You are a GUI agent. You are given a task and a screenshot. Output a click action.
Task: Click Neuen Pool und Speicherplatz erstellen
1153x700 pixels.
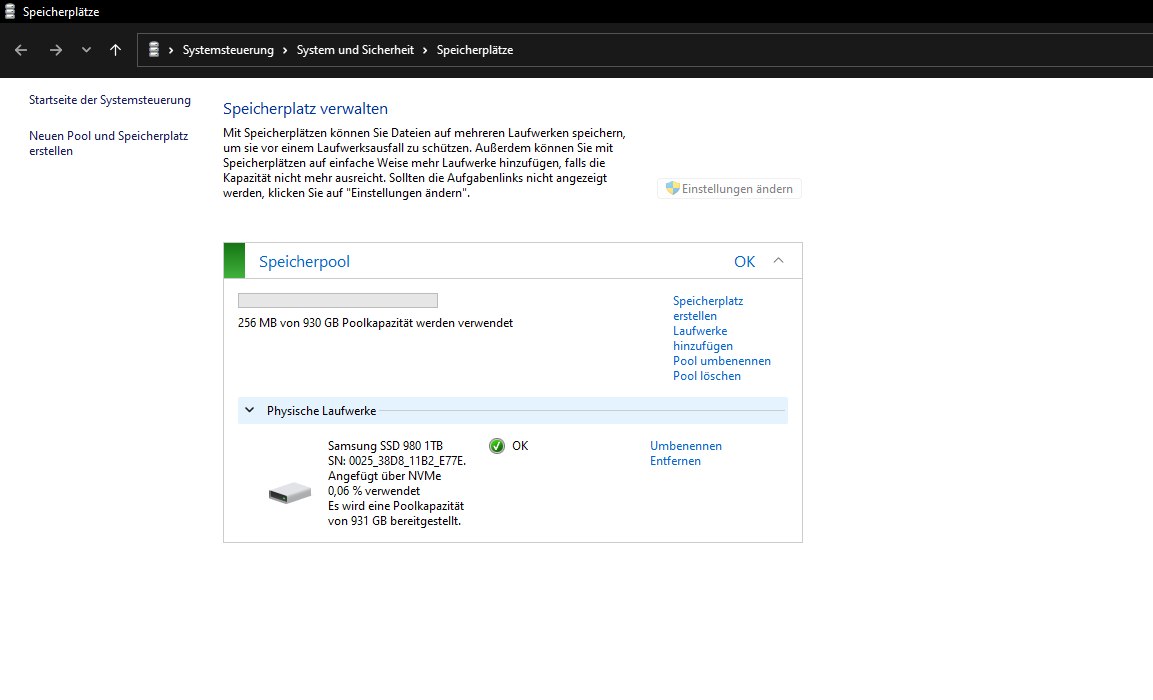pos(109,143)
